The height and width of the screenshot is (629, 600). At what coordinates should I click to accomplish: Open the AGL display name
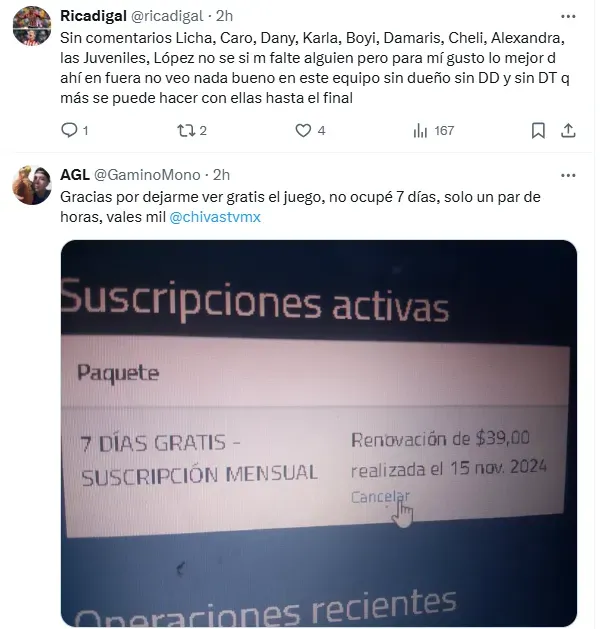tap(75, 175)
